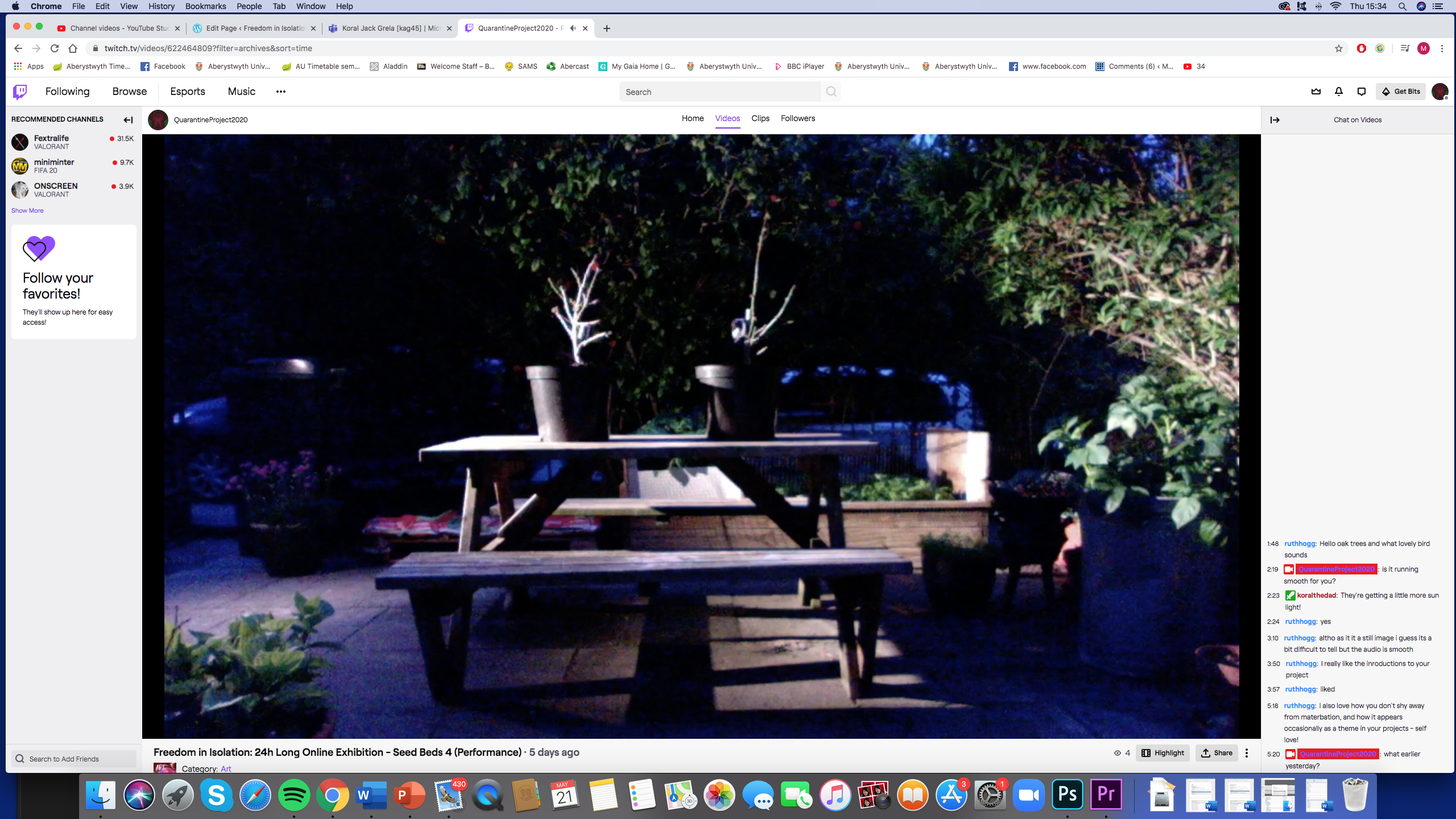Click the Share button

click(x=1217, y=753)
